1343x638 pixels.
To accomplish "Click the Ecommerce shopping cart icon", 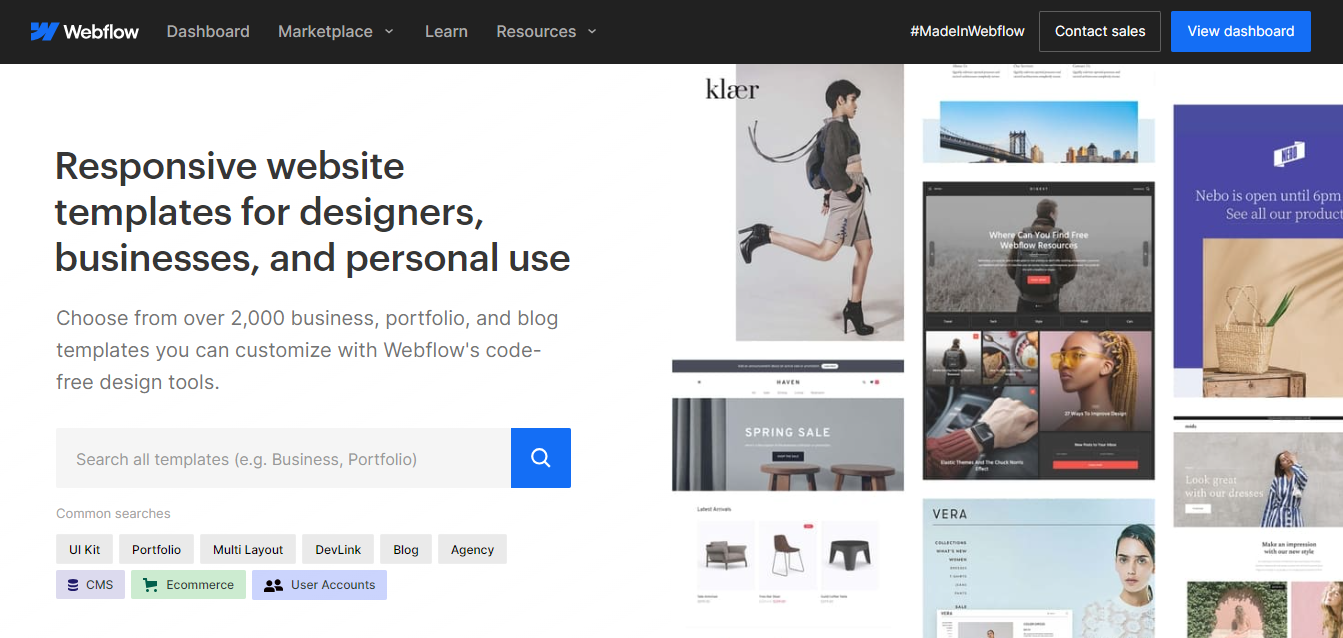I will click(x=150, y=585).
